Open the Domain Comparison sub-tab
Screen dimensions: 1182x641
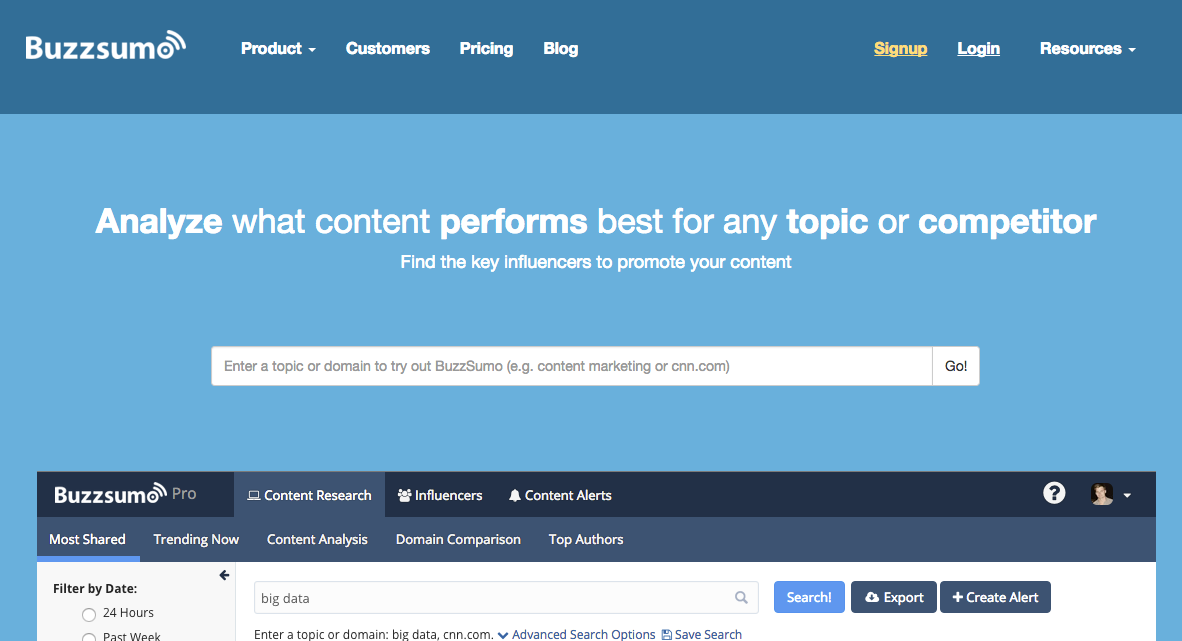coord(458,539)
